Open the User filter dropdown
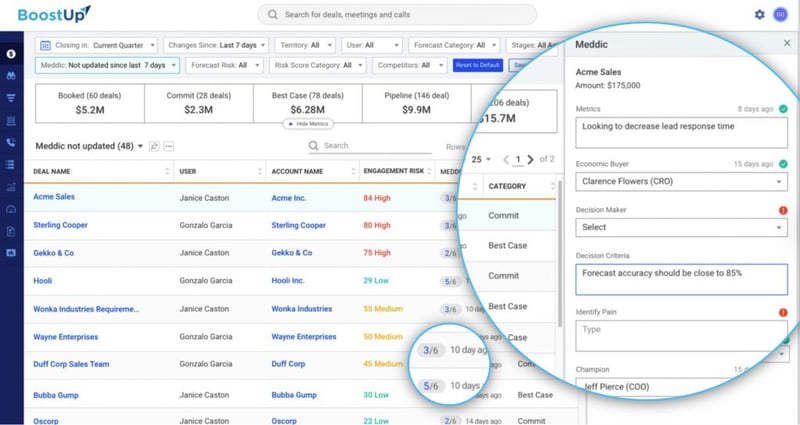 [372, 45]
